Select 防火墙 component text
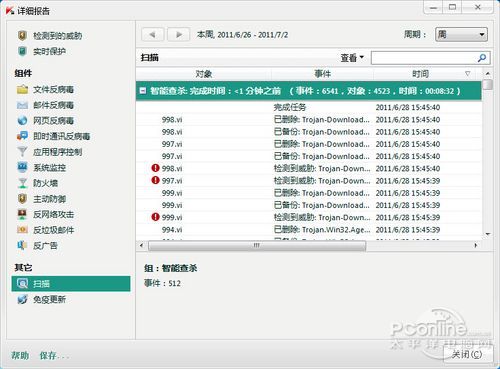This screenshot has width=500, height=369. coord(45,183)
